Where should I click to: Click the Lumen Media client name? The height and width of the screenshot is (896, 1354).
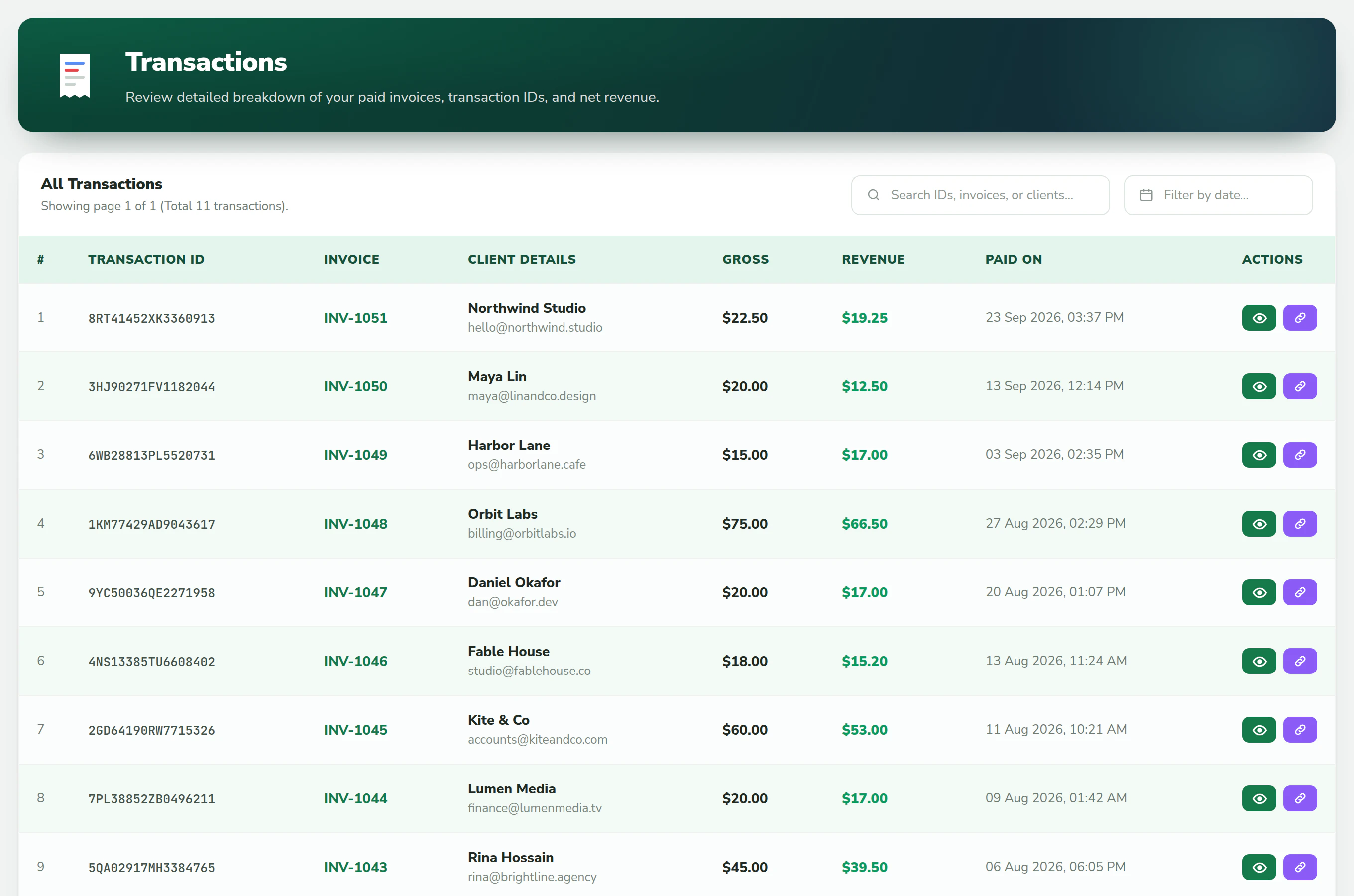coord(511,788)
